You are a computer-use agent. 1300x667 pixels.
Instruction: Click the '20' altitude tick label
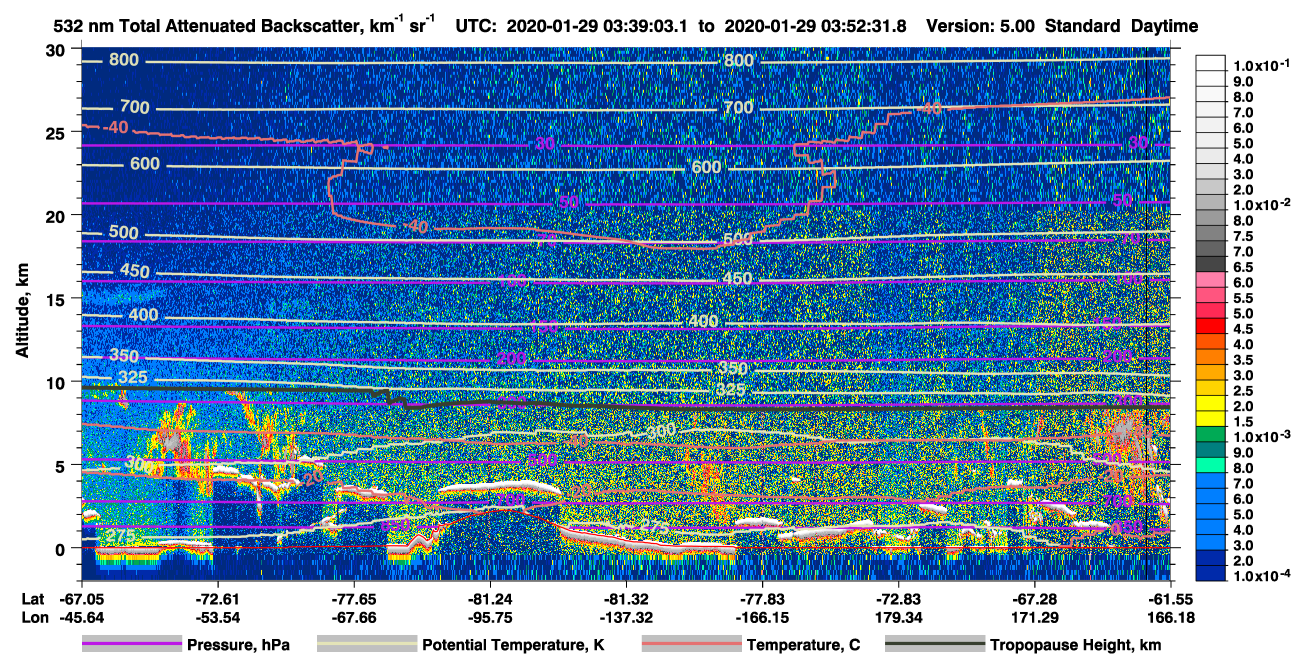[x=57, y=215]
